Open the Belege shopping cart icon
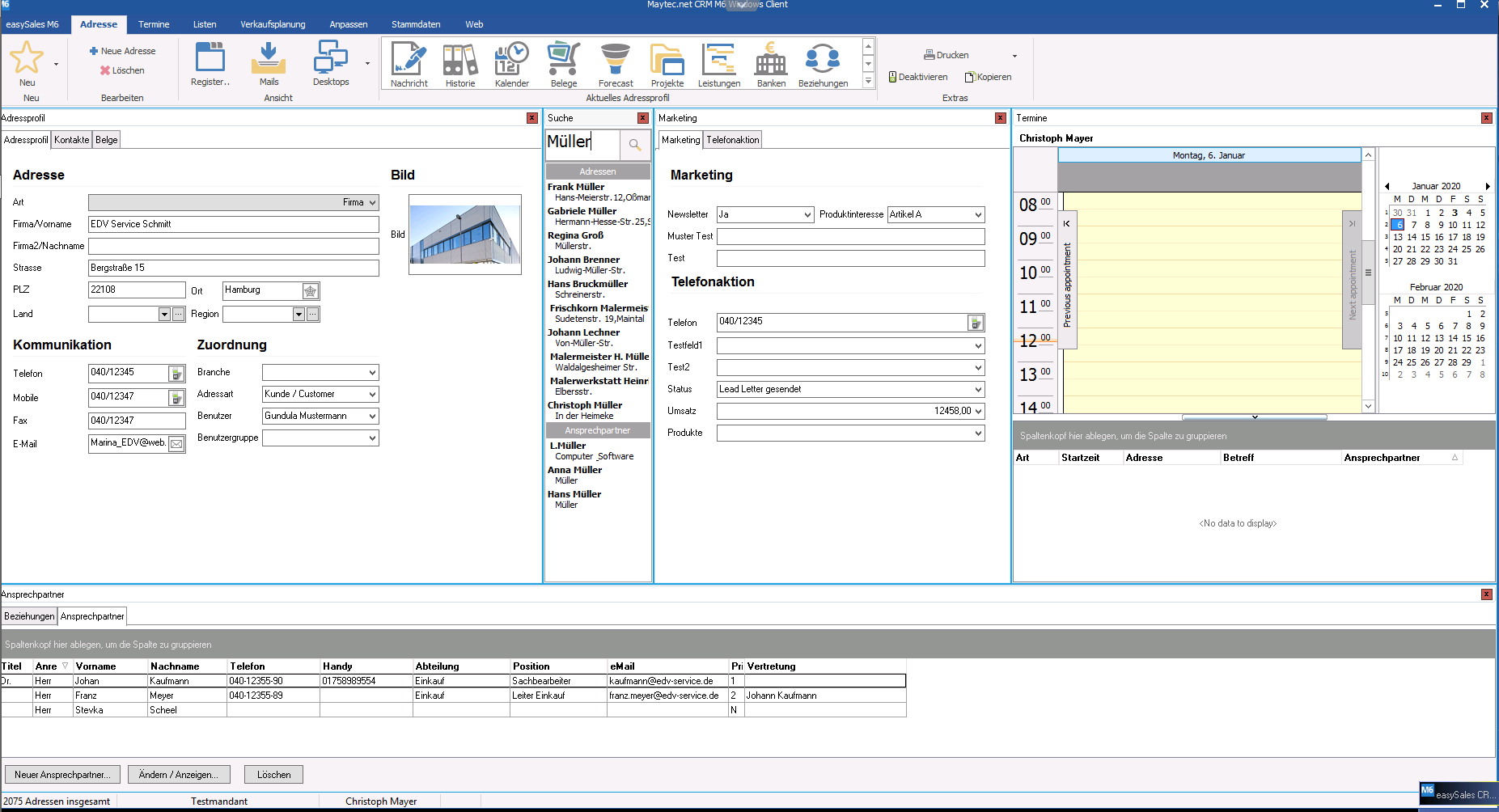1499x812 pixels. coord(564,58)
